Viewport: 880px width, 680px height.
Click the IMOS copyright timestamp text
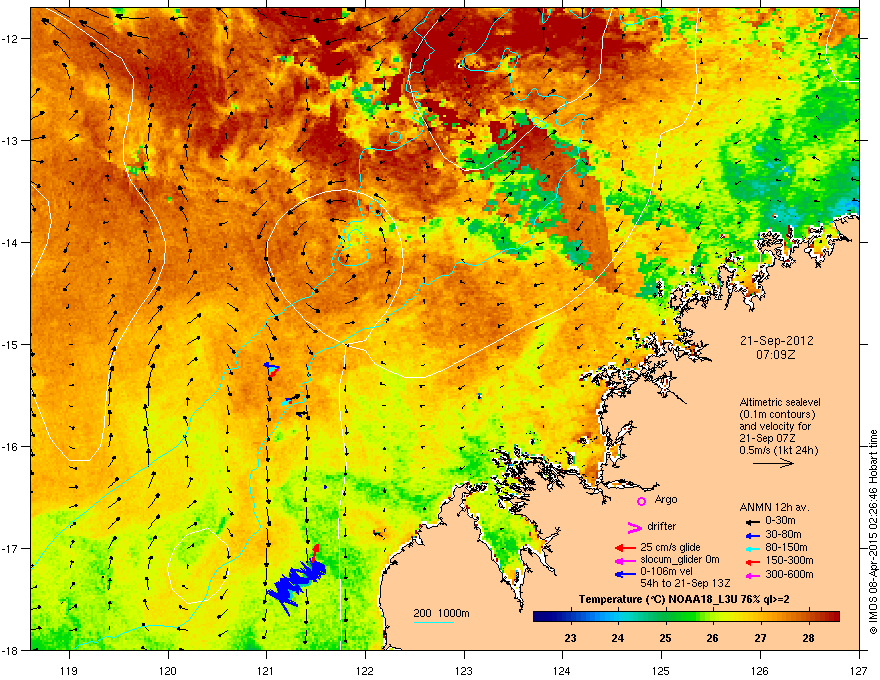pos(873,532)
